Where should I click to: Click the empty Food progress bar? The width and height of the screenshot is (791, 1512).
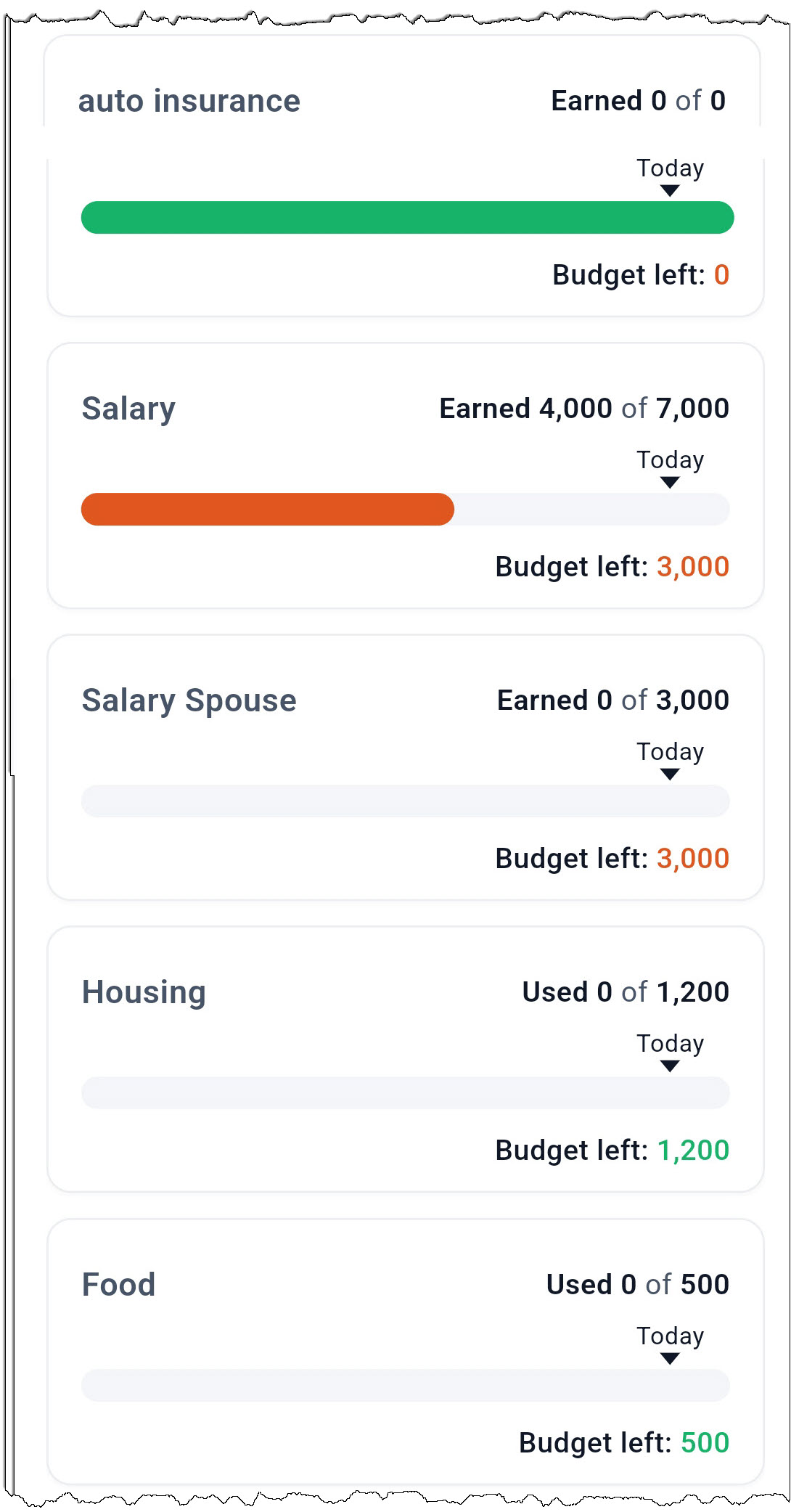tap(405, 1386)
